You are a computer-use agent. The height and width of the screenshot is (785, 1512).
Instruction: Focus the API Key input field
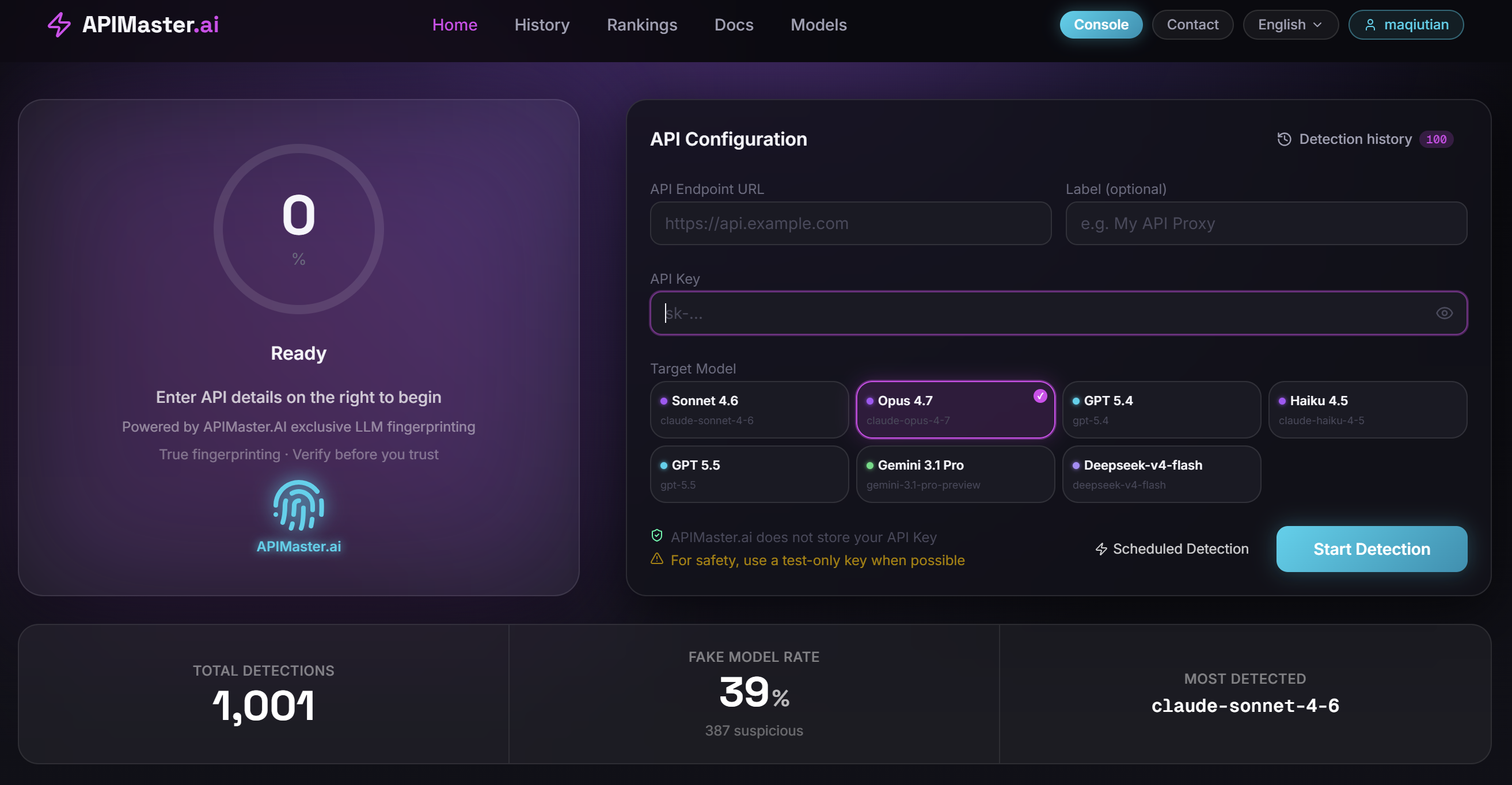tap(1058, 313)
